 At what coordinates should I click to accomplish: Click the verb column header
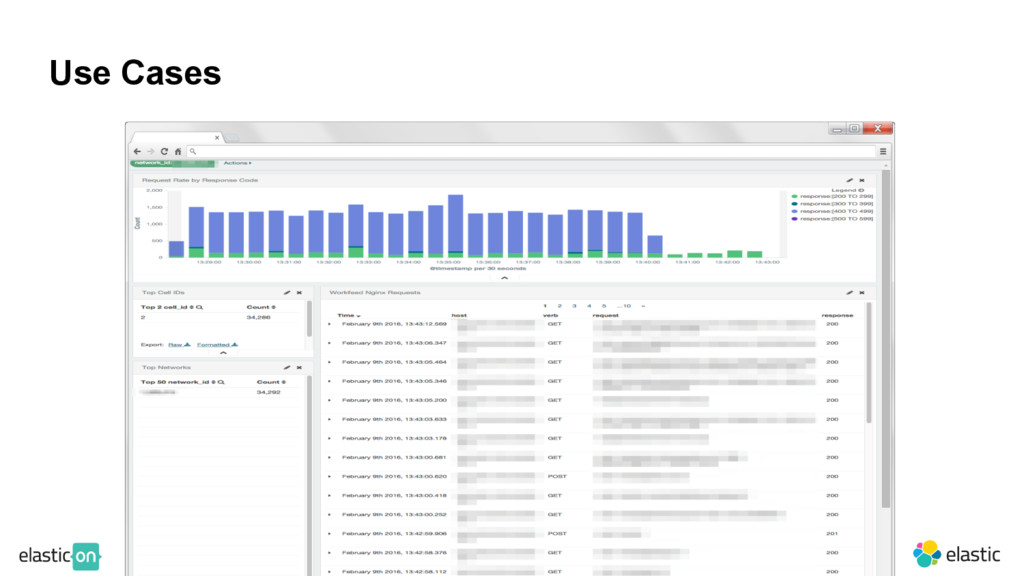click(x=551, y=315)
